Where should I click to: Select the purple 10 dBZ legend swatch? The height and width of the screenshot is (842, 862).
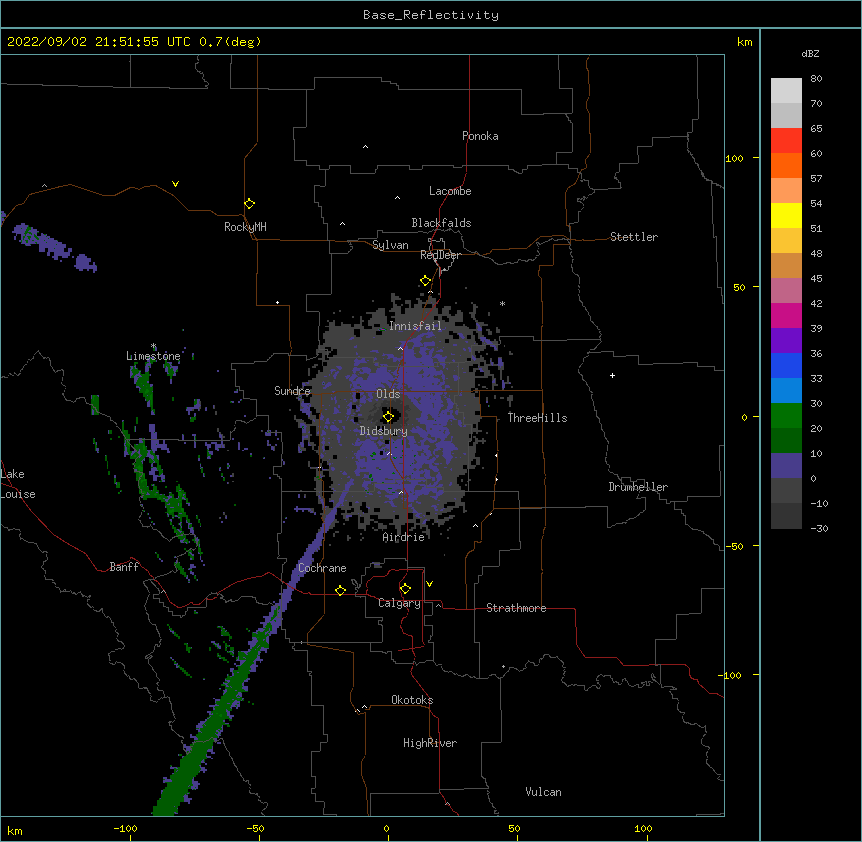[x=786, y=466]
